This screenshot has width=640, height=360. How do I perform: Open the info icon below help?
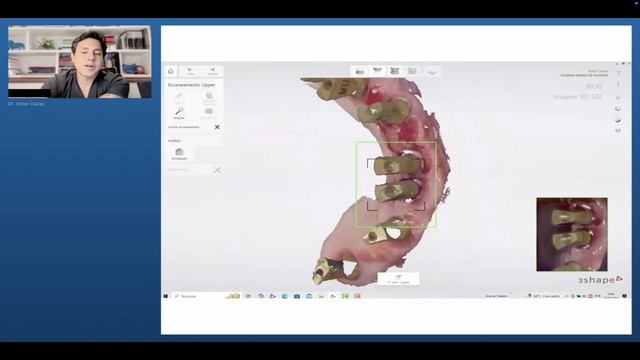[x=618, y=84]
